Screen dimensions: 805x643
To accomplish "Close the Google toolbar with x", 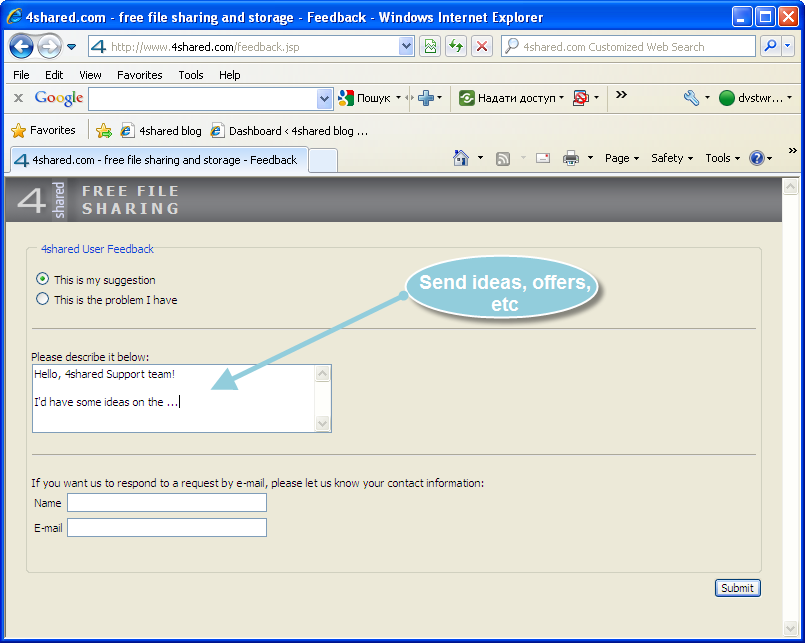I will point(18,98).
